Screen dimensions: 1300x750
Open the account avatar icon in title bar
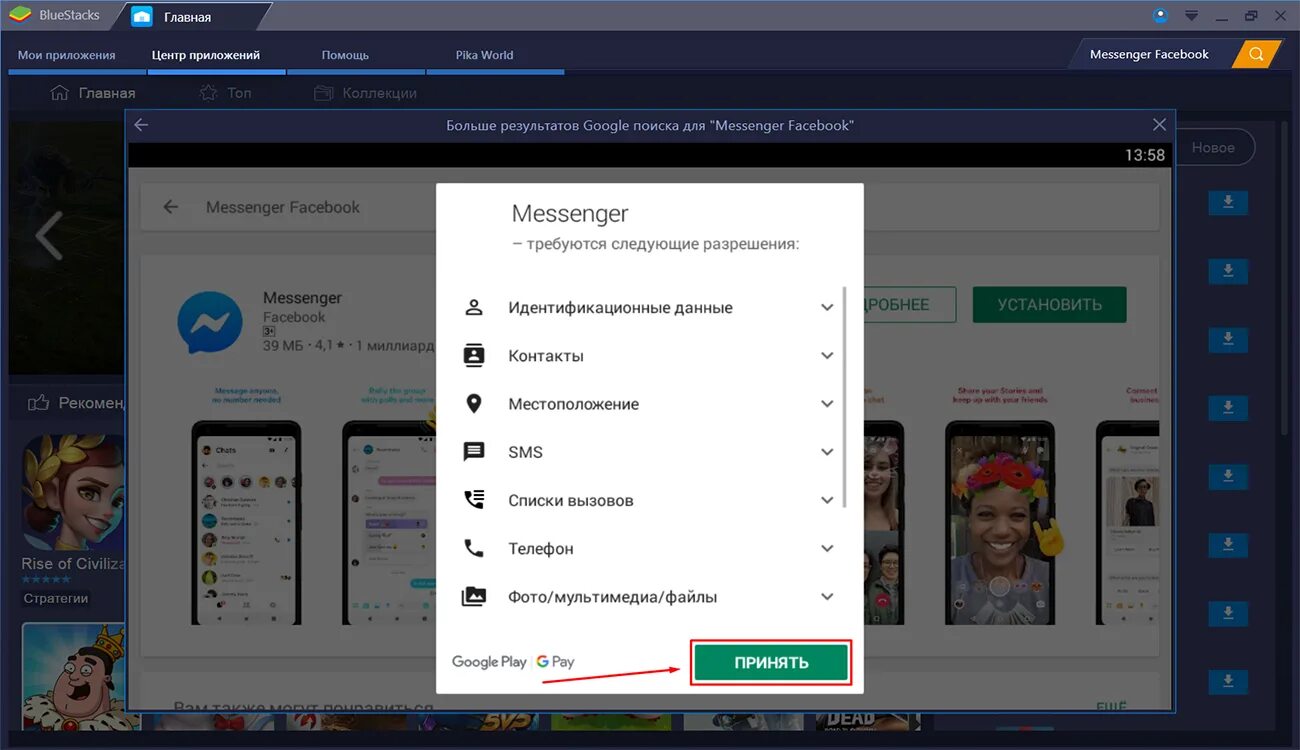point(1160,16)
